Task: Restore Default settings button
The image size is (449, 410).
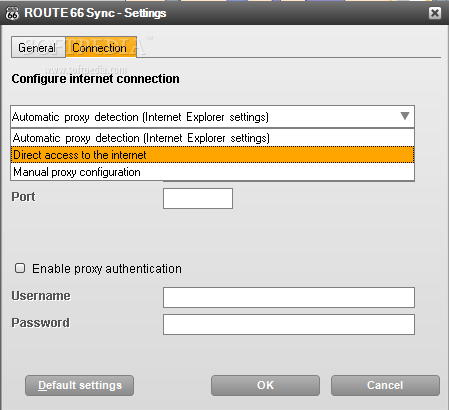Action: pyautogui.click(x=79, y=385)
